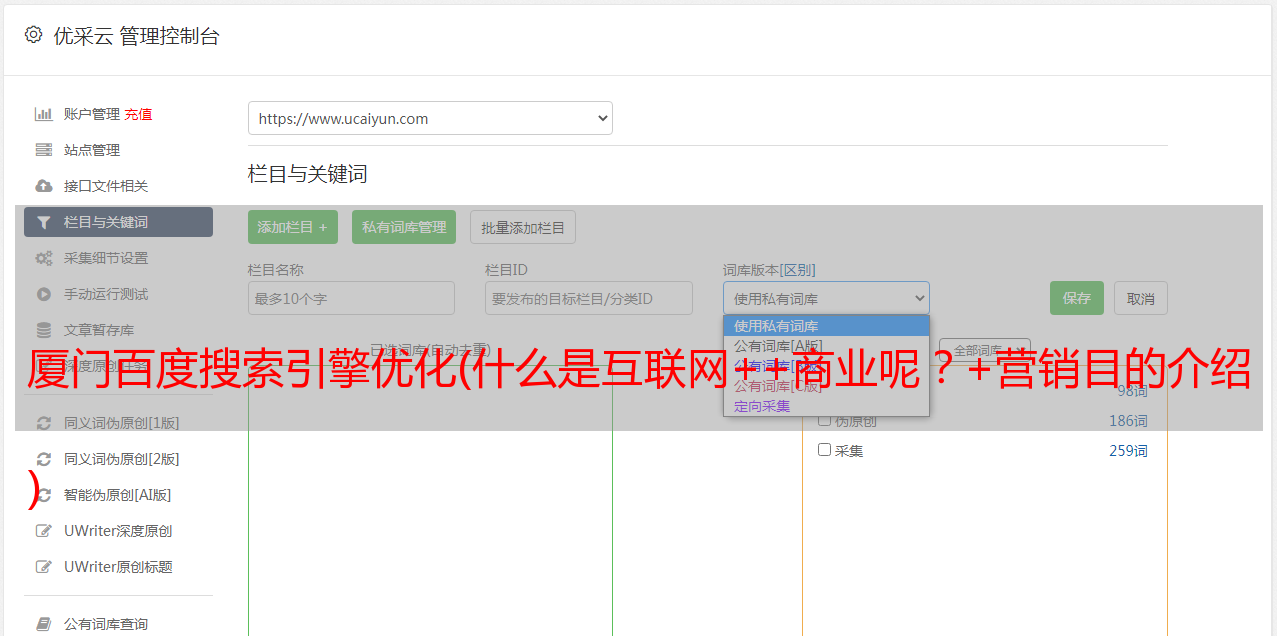Open 账户管理 via its bar chart icon
Image resolution: width=1277 pixels, height=636 pixels.
coord(44,114)
